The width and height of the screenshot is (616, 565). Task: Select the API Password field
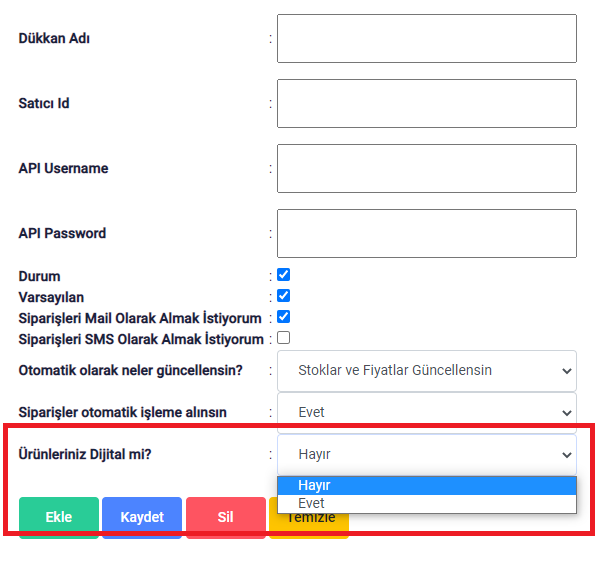click(427, 233)
